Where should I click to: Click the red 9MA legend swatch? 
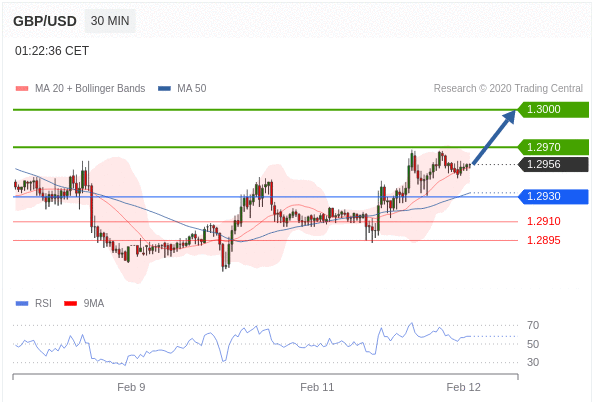coord(70,304)
